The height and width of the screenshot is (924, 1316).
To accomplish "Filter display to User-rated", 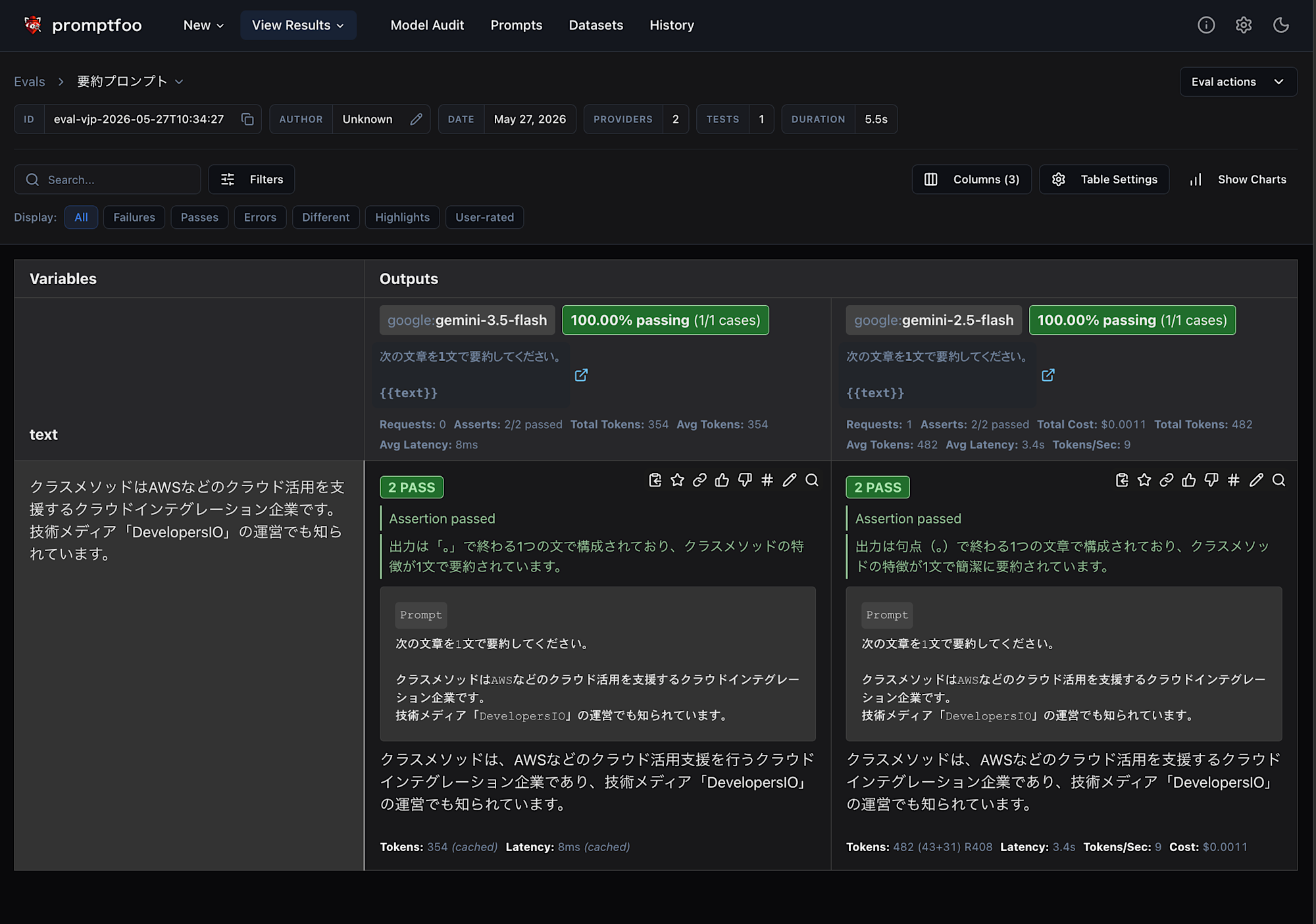I will [x=484, y=217].
